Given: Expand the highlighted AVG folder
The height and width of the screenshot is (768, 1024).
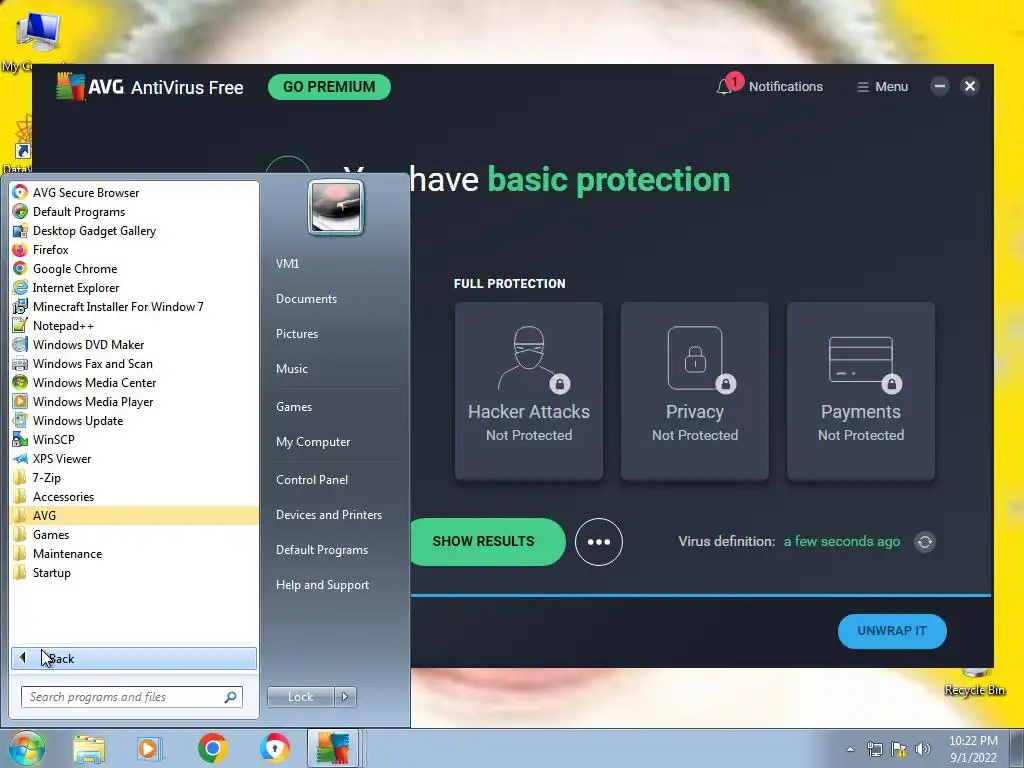Looking at the screenshot, I should [x=134, y=515].
